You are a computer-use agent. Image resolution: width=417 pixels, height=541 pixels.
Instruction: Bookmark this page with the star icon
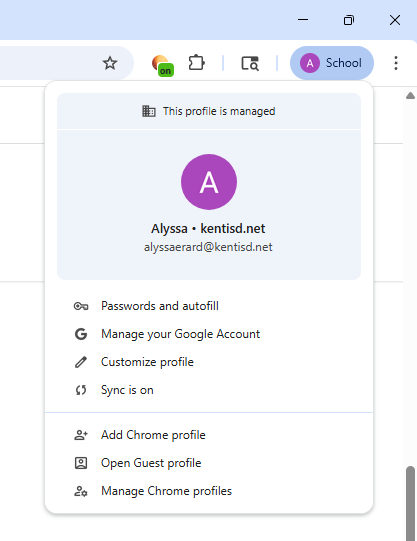(x=110, y=63)
